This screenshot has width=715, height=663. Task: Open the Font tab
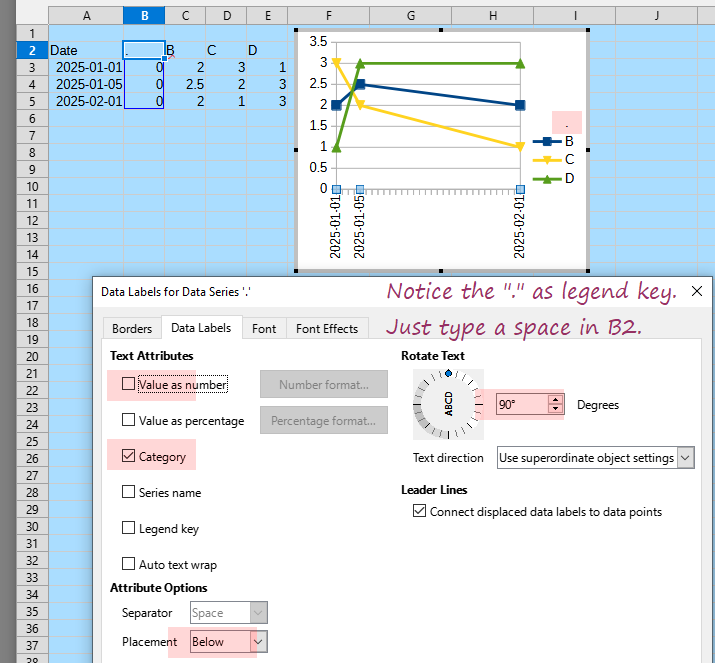click(264, 329)
